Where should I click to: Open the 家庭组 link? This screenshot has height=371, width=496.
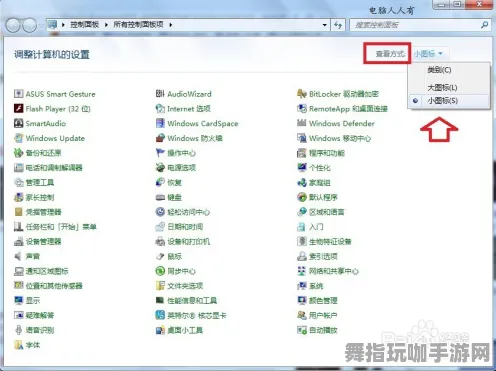pyautogui.click(x=319, y=182)
